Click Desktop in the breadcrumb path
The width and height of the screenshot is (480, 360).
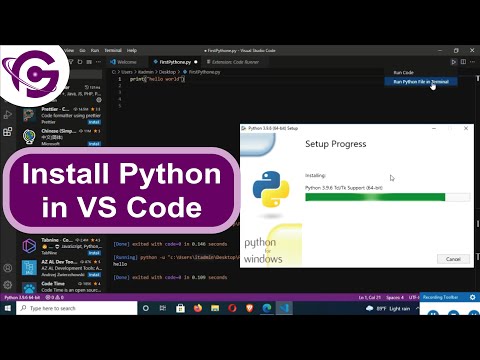coord(167,72)
